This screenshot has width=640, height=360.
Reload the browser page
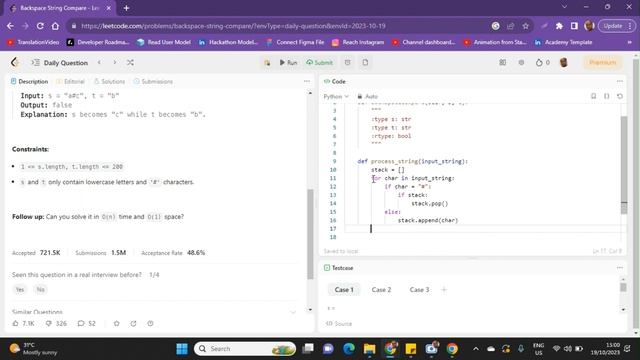(x=40, y=26)
